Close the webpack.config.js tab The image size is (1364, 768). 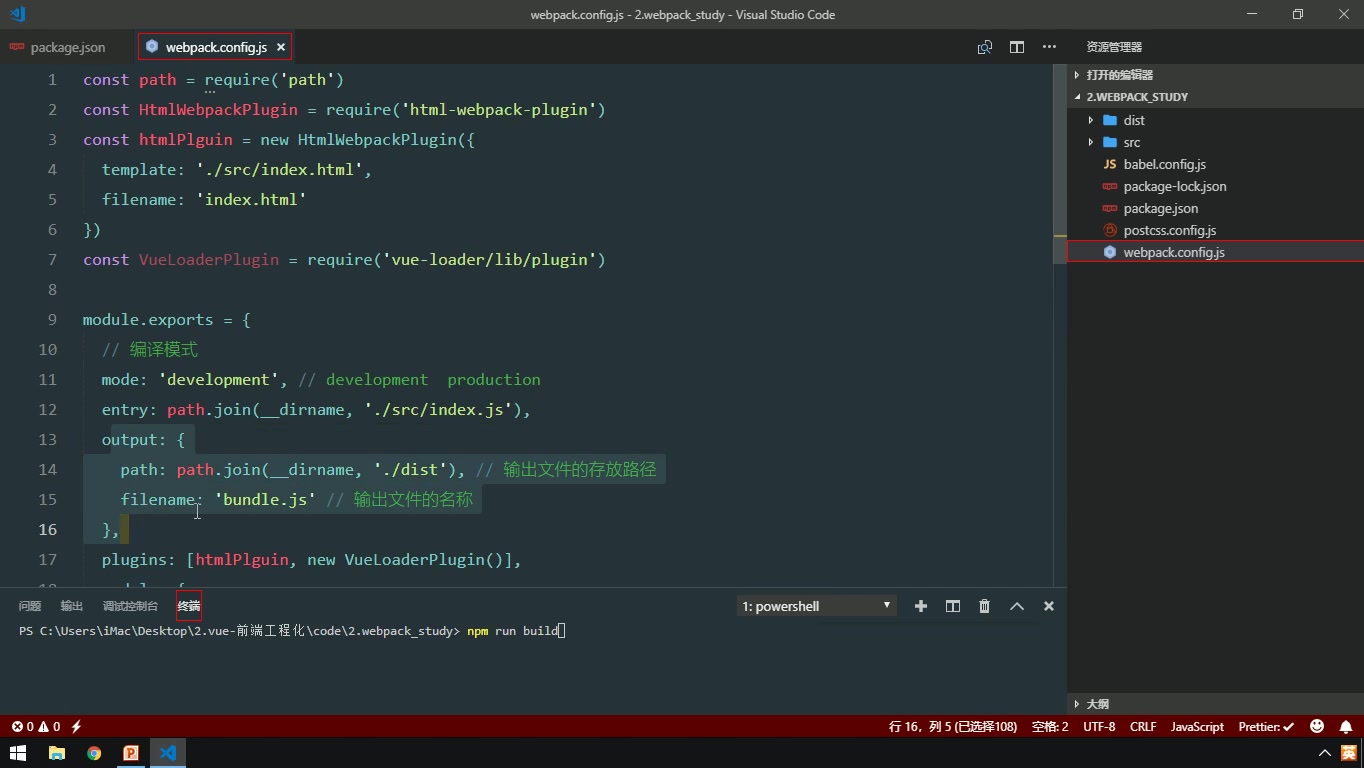click(x=281, y=47)
